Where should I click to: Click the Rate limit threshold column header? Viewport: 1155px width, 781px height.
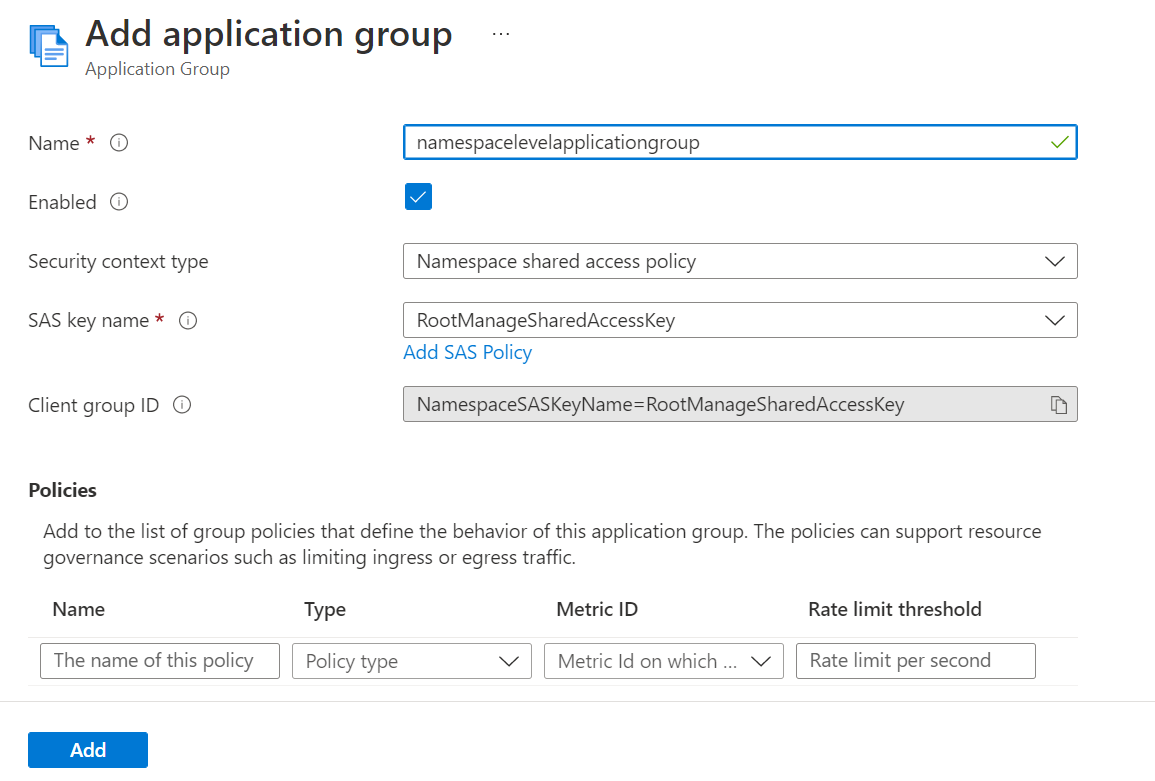coord(894,609)
